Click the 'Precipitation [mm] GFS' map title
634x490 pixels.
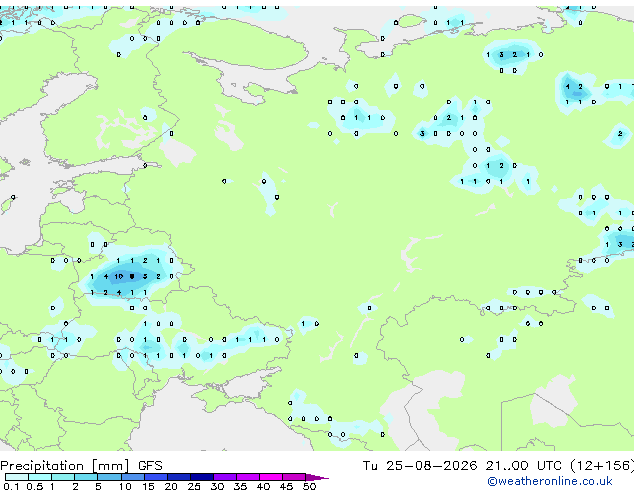tap(81, 466)
